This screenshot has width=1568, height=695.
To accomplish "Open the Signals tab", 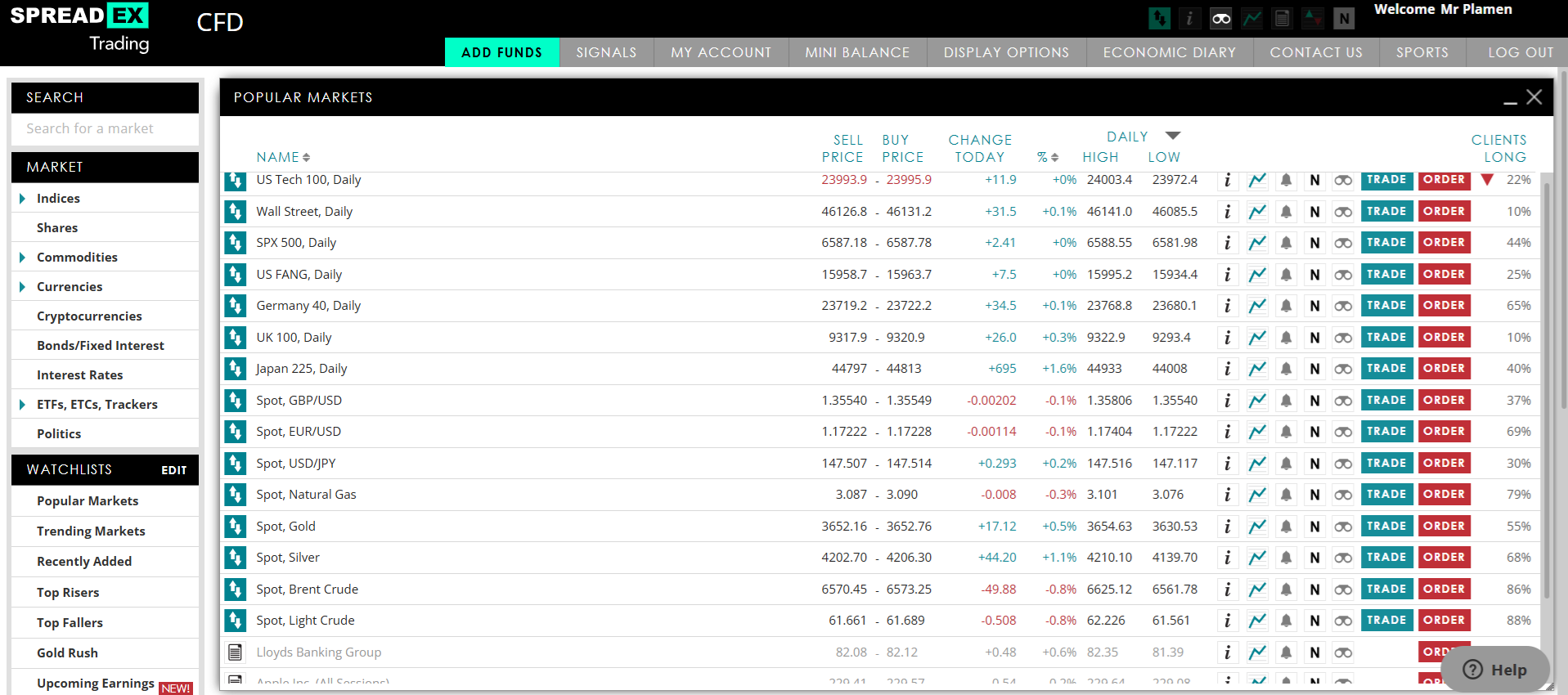I will [606, 52].
